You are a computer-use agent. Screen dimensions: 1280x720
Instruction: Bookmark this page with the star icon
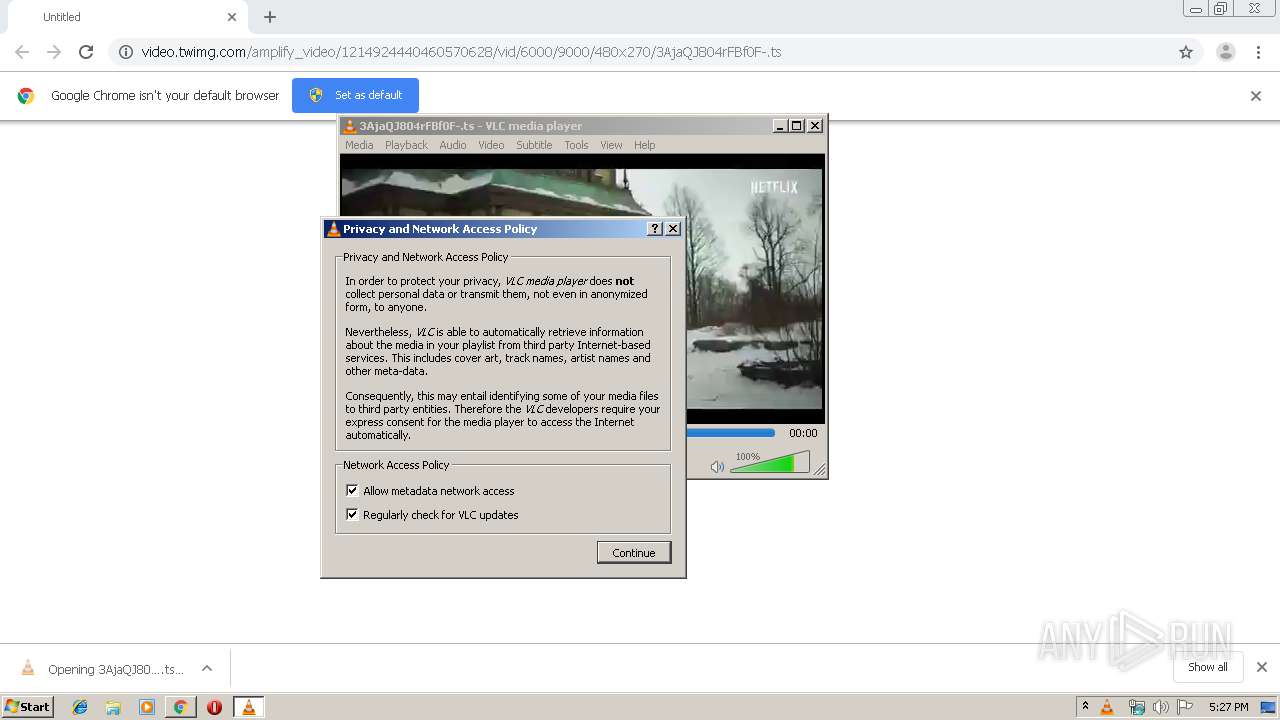pyautogui.click(x=1186, y=52)
